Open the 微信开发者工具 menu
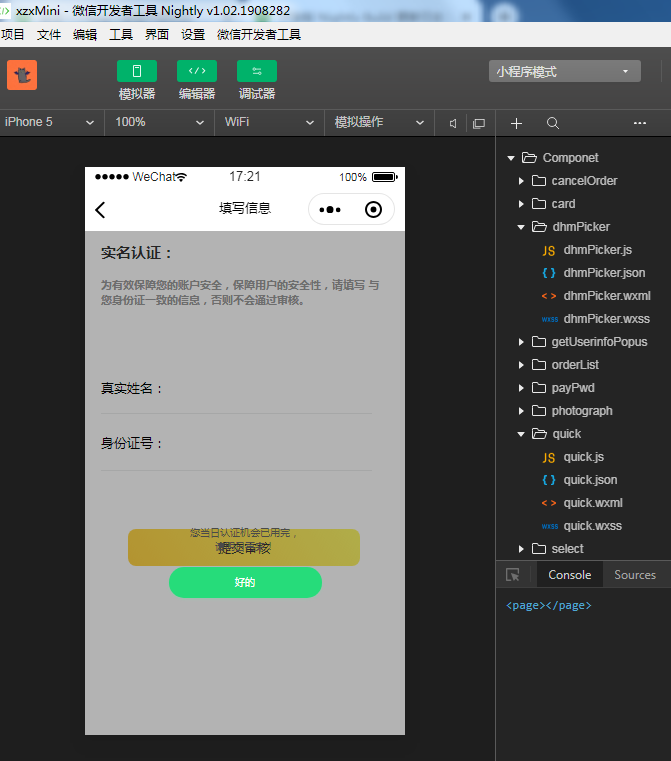The width and height of the screenshot is (671, 761). click(259, 34)
